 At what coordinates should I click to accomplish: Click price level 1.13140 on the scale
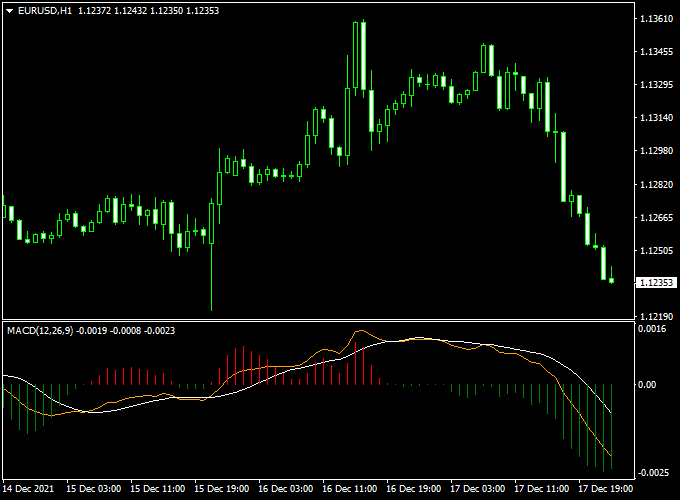657,118
